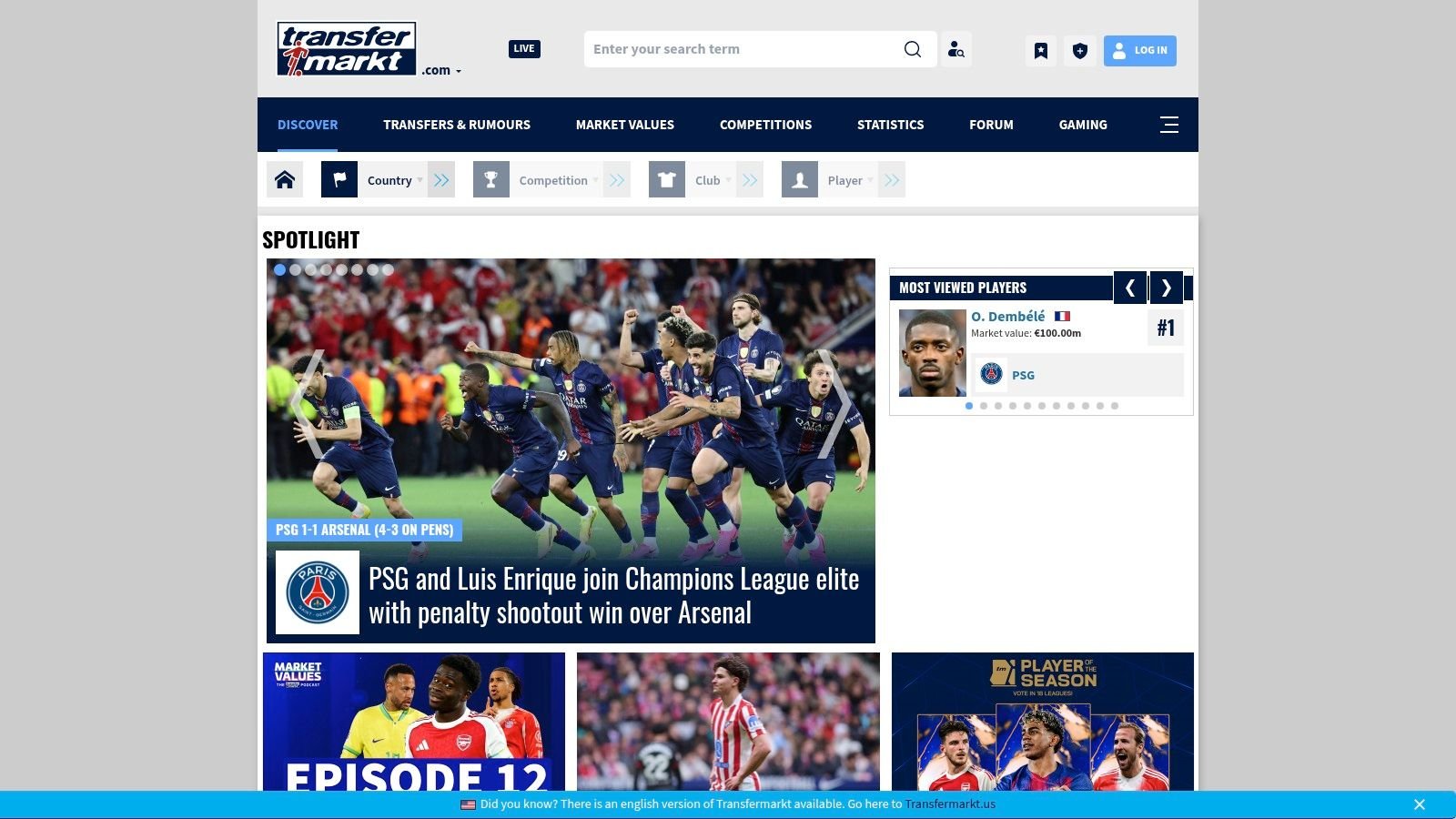Open the .com domain selector
Viewport: 1456px width, 819px height.
point(441,70)
